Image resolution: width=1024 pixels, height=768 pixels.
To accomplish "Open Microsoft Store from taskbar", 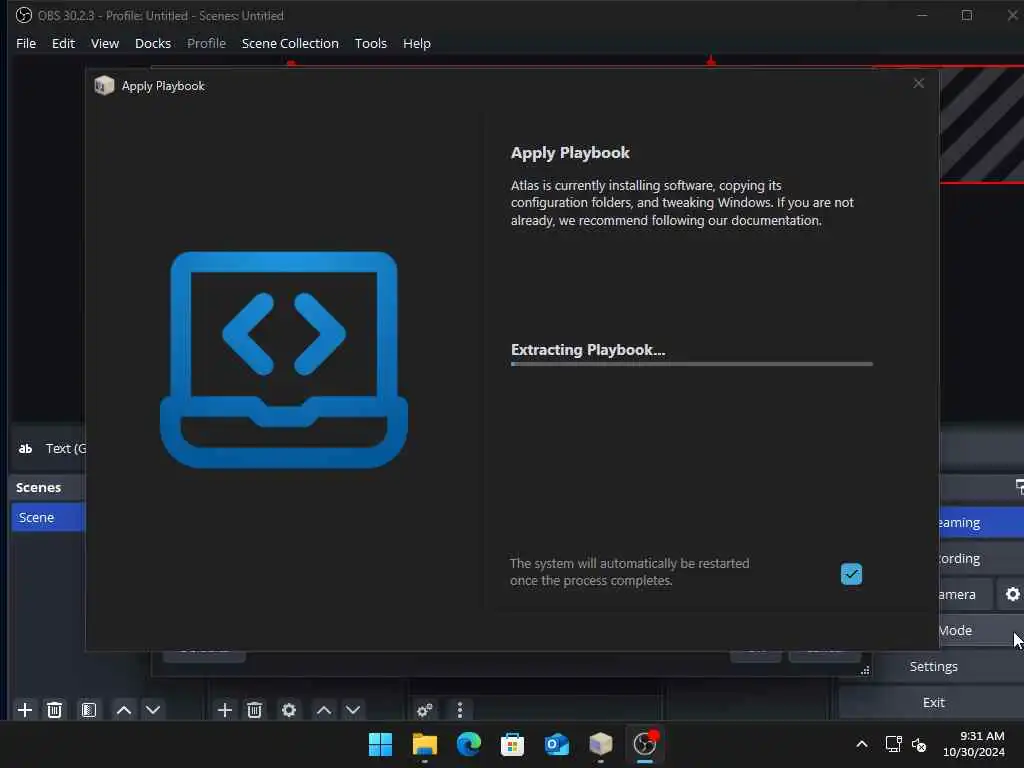I will click(512, 744).
